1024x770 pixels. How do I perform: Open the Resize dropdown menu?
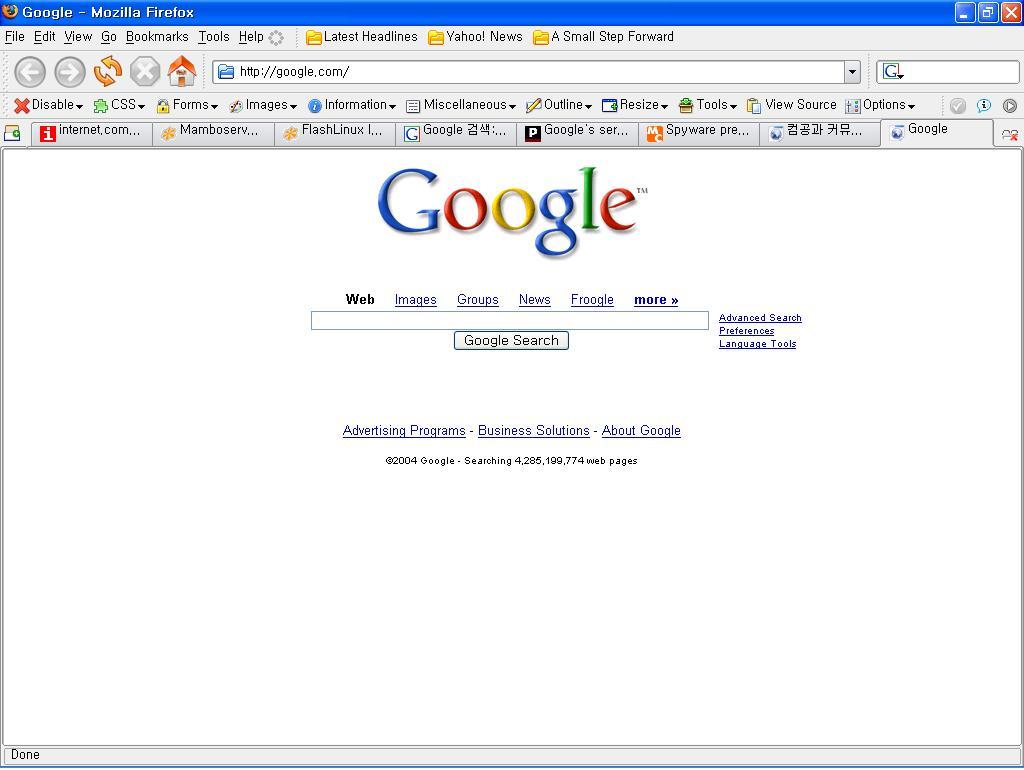pos(635,105)
